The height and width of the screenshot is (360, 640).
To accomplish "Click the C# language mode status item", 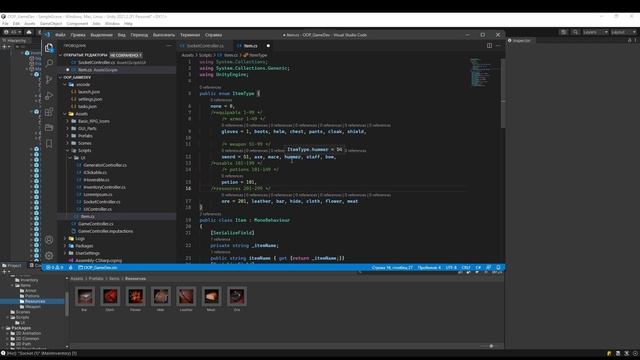I will click(x=478, y=268).
